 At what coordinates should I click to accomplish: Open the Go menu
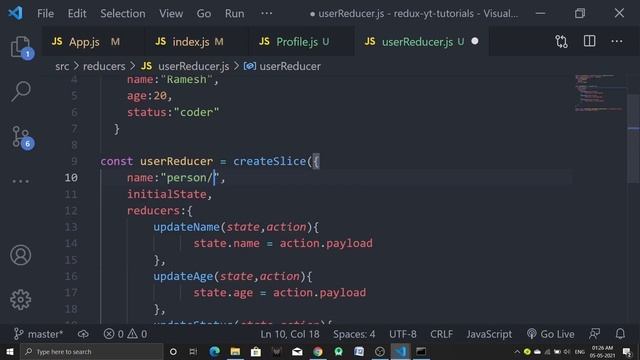pyautogui.click(x=204, y=13)
